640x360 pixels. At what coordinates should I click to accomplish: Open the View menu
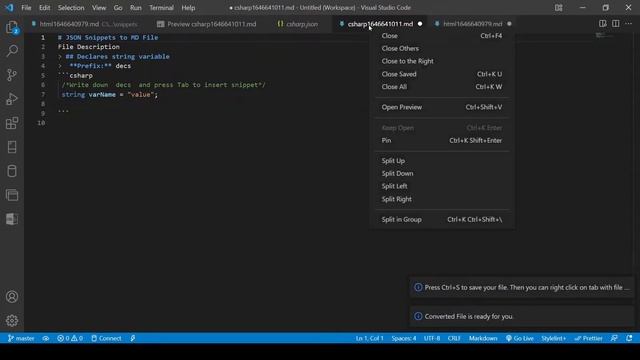pyautogui.click(x=99, y=8)
